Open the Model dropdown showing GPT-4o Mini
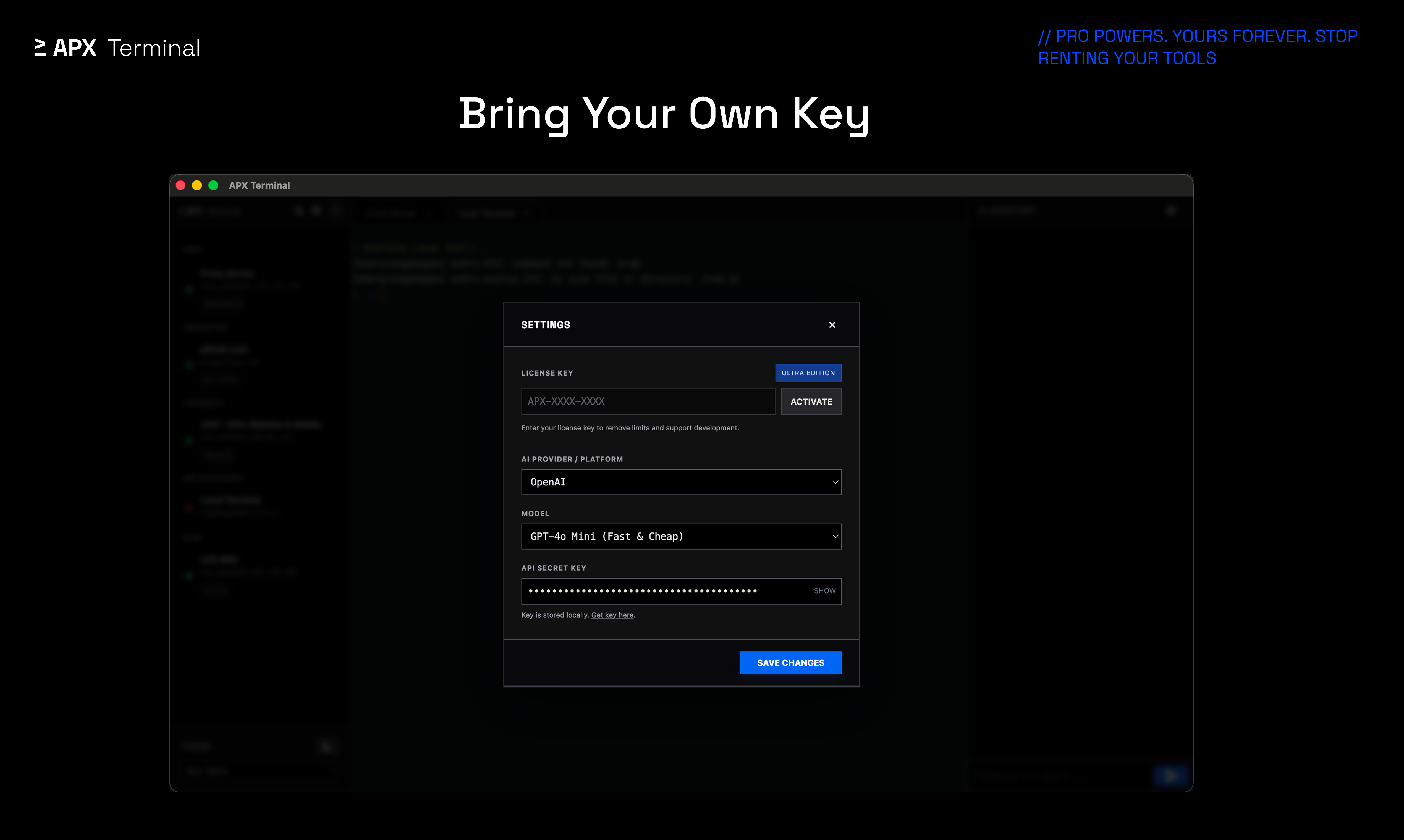The height and width of the screenshot is (840, 1404). [681, 536]
